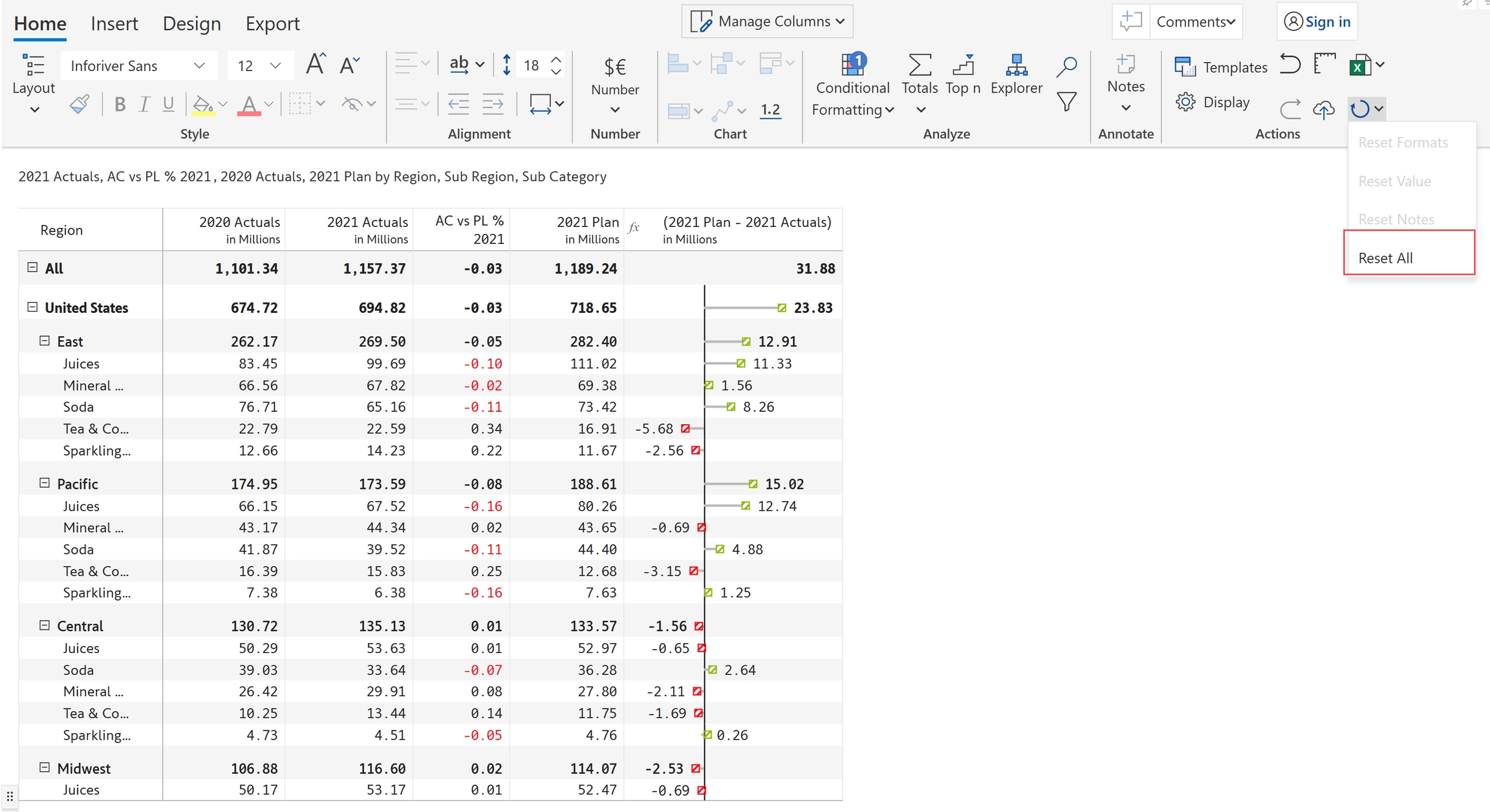The image size is (1490, 812).
Task: Expand the Manage Columns dropdown
Action: pos(768,21)
